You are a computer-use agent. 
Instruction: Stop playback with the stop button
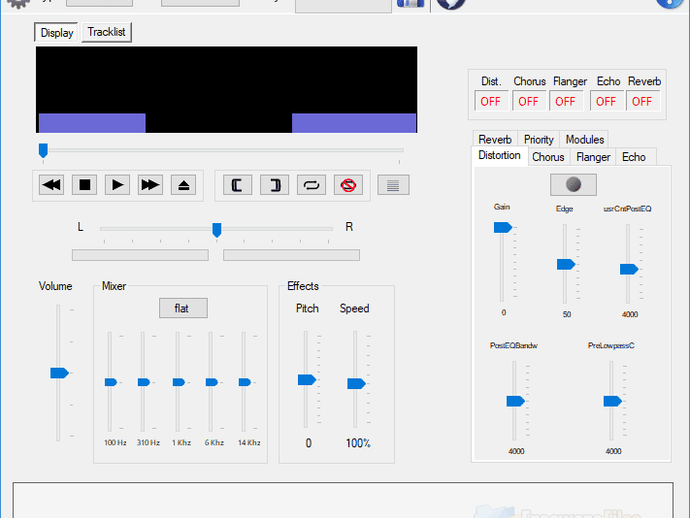pos(84,185)
